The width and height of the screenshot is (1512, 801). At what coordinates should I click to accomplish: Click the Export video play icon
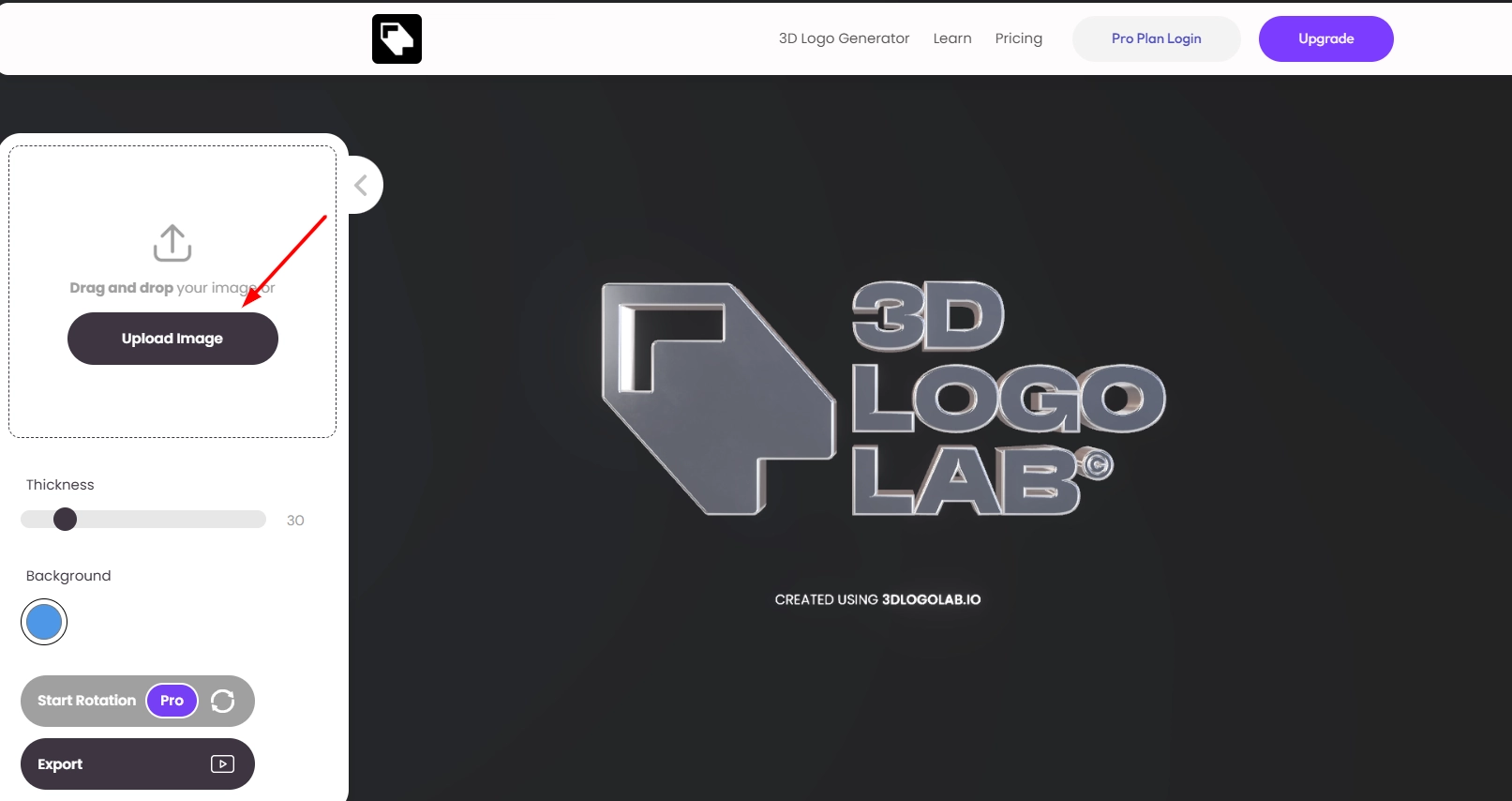pyautogui.click(x=222, y=764)
